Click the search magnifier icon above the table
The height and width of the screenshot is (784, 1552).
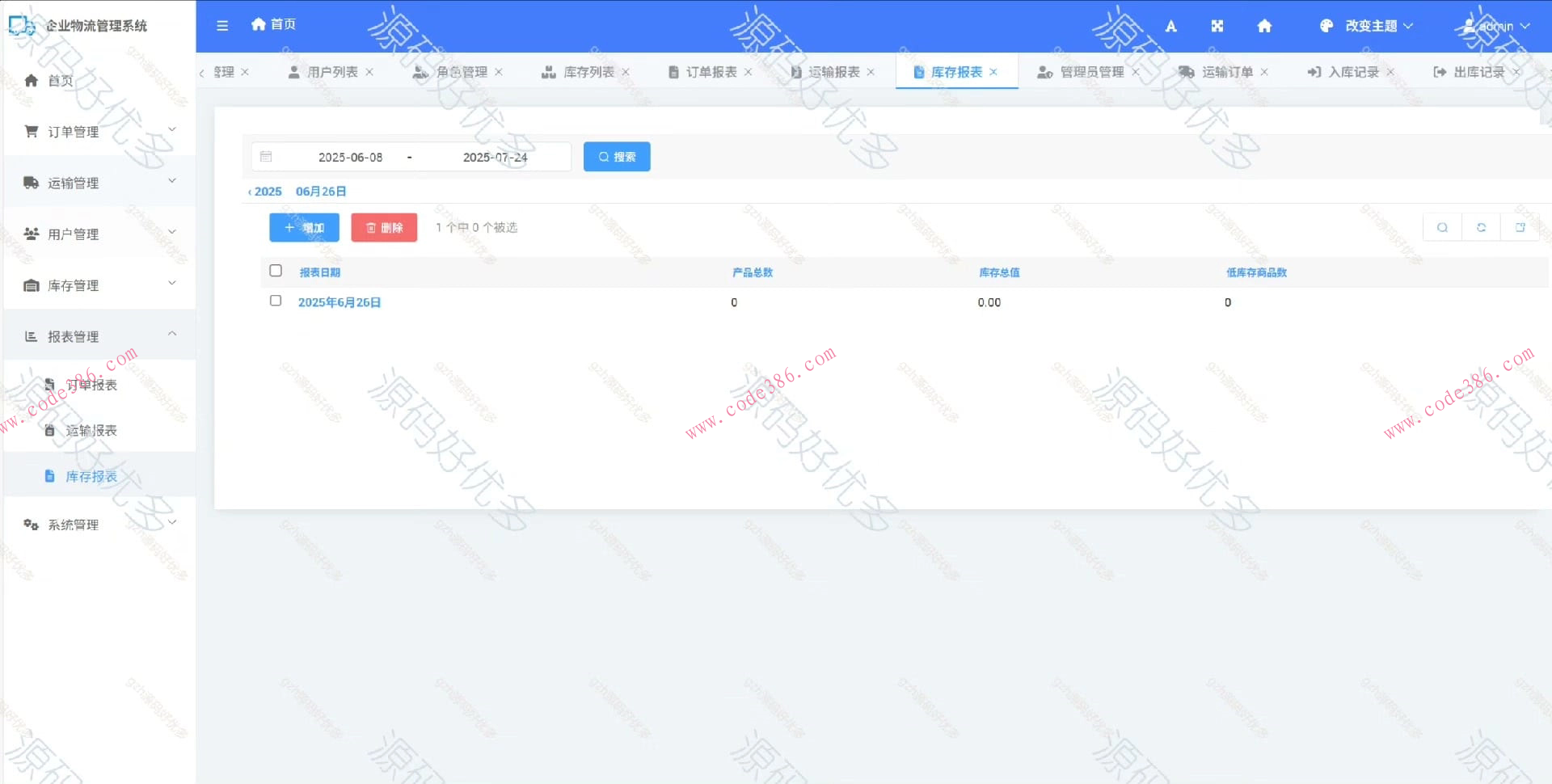click(1442, 227)
